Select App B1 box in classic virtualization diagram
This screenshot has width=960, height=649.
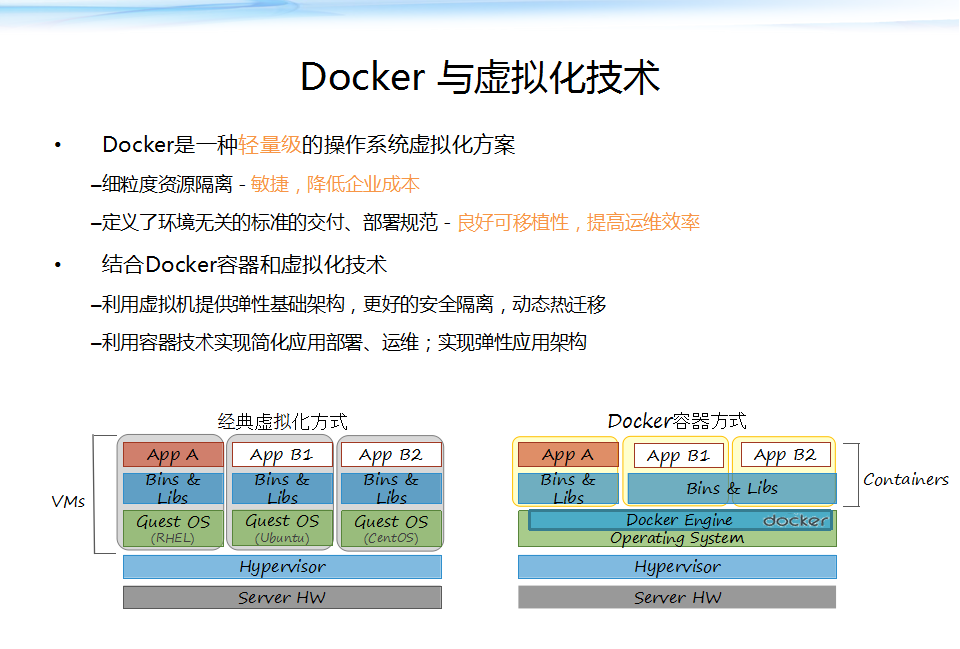coord(282,455)
